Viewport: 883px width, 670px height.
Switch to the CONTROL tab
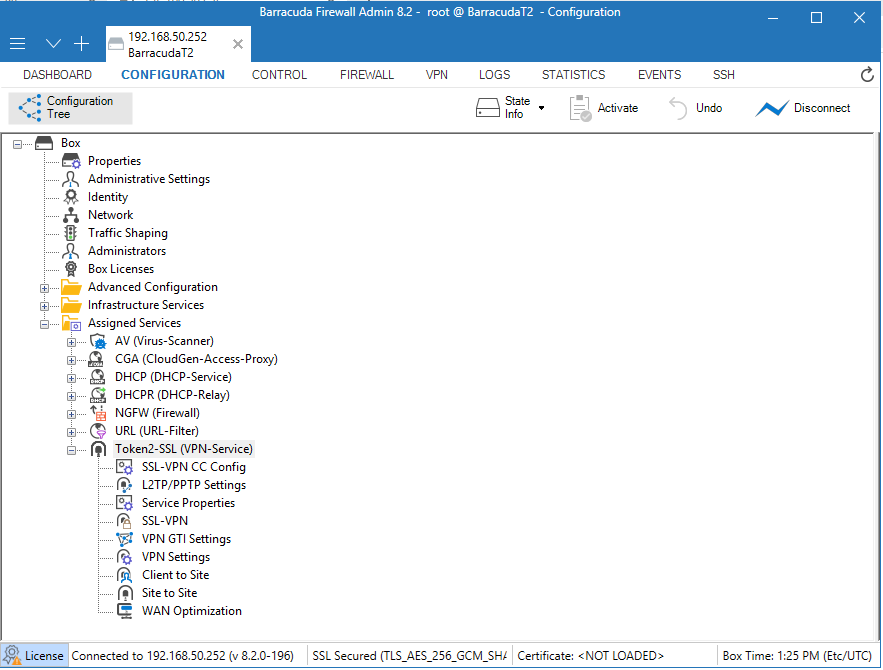click(x=279, y=75)
